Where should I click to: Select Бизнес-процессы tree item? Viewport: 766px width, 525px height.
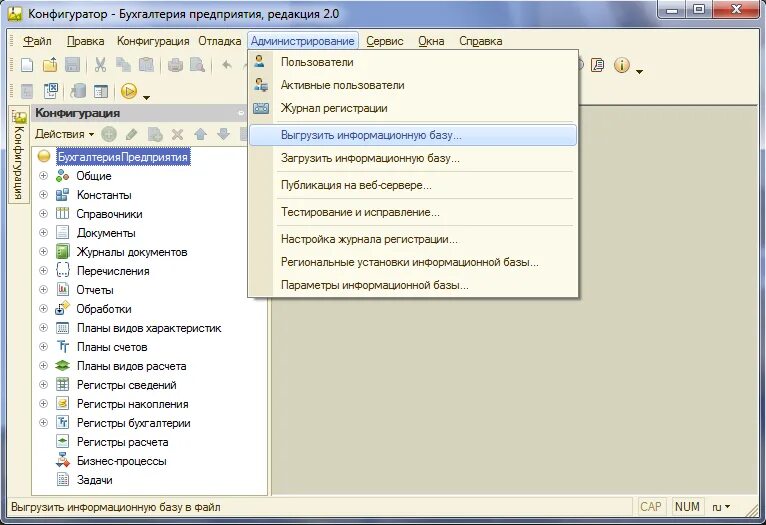click(122, 461)
